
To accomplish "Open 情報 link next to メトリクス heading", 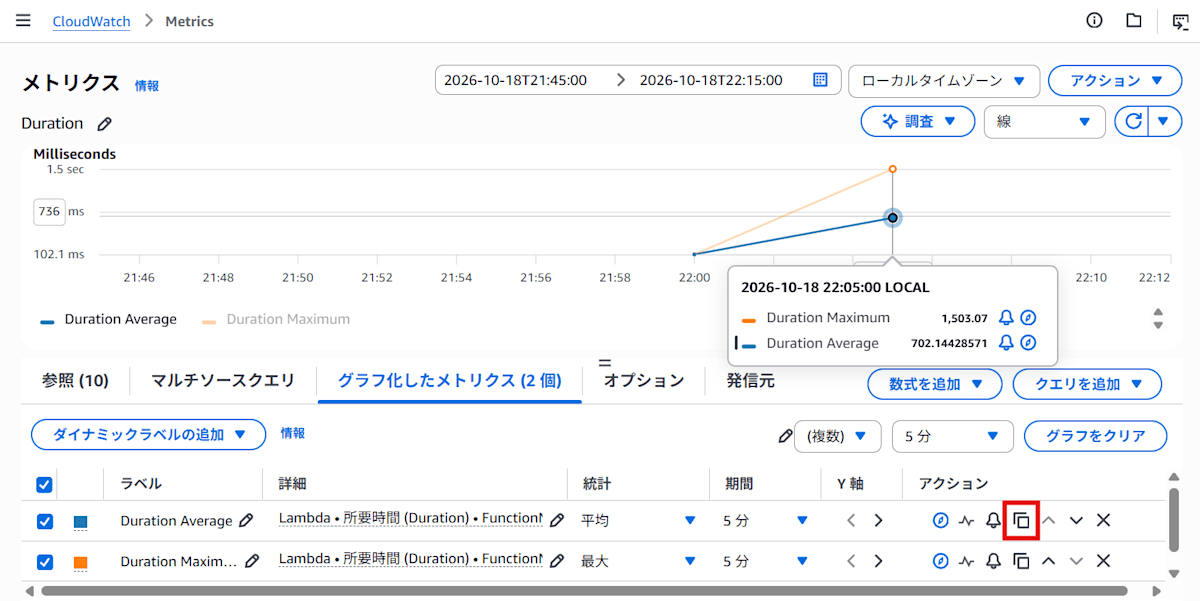I will coord(147,86).
